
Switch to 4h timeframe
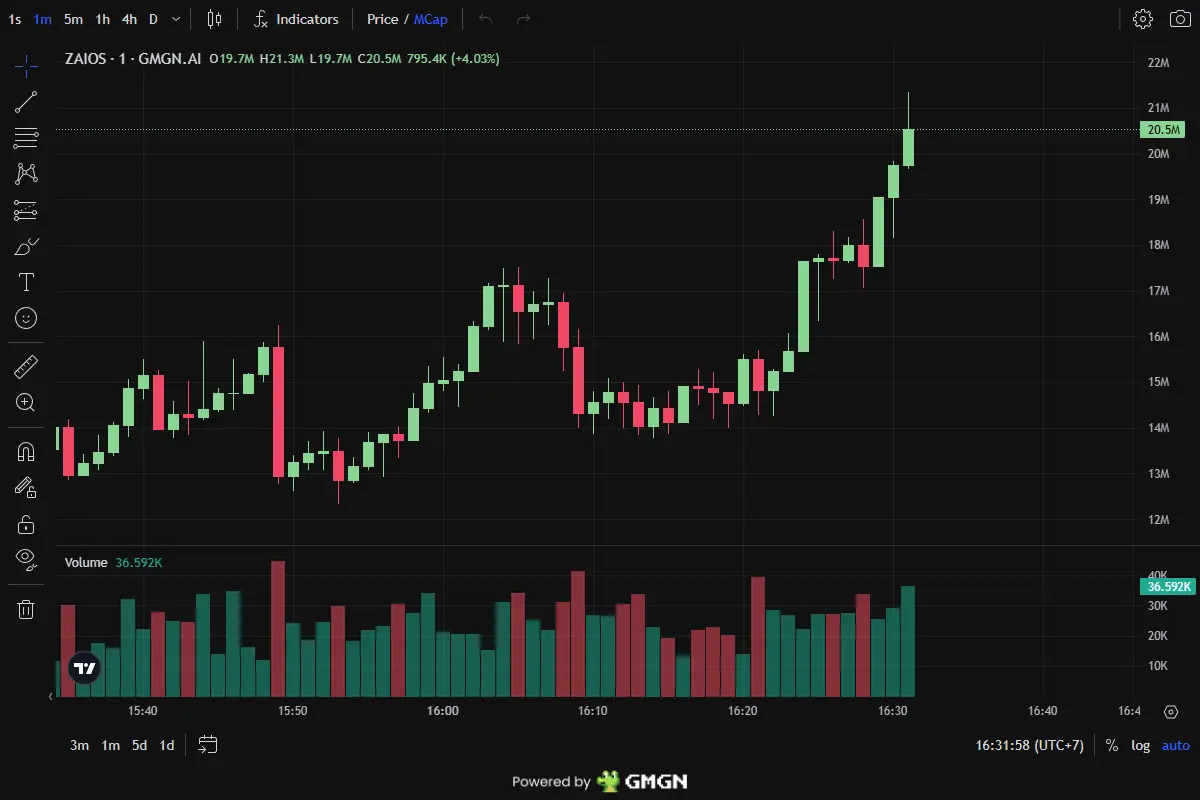pyautogui.click(x=130, y=19)
